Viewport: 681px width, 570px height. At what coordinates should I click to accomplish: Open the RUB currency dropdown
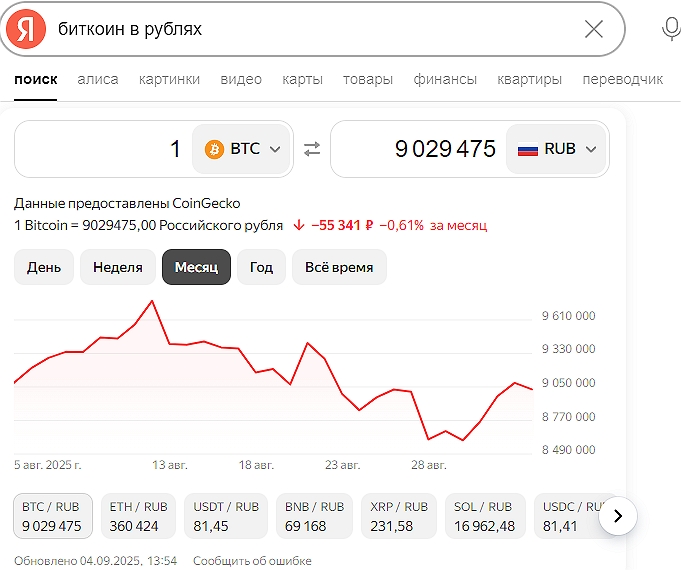pyautogui.click(x=556, y=149)
